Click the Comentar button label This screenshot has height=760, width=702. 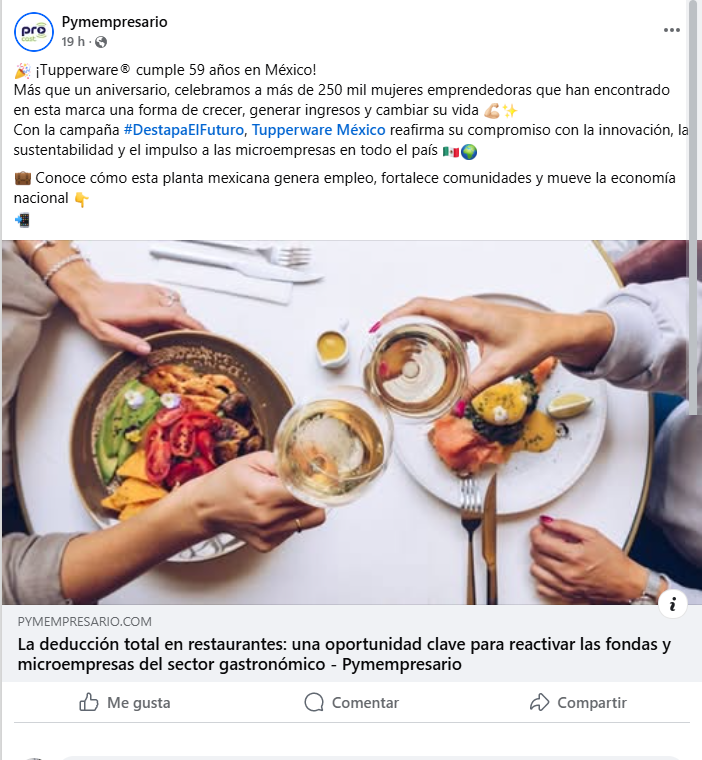[x=365, y=703]
